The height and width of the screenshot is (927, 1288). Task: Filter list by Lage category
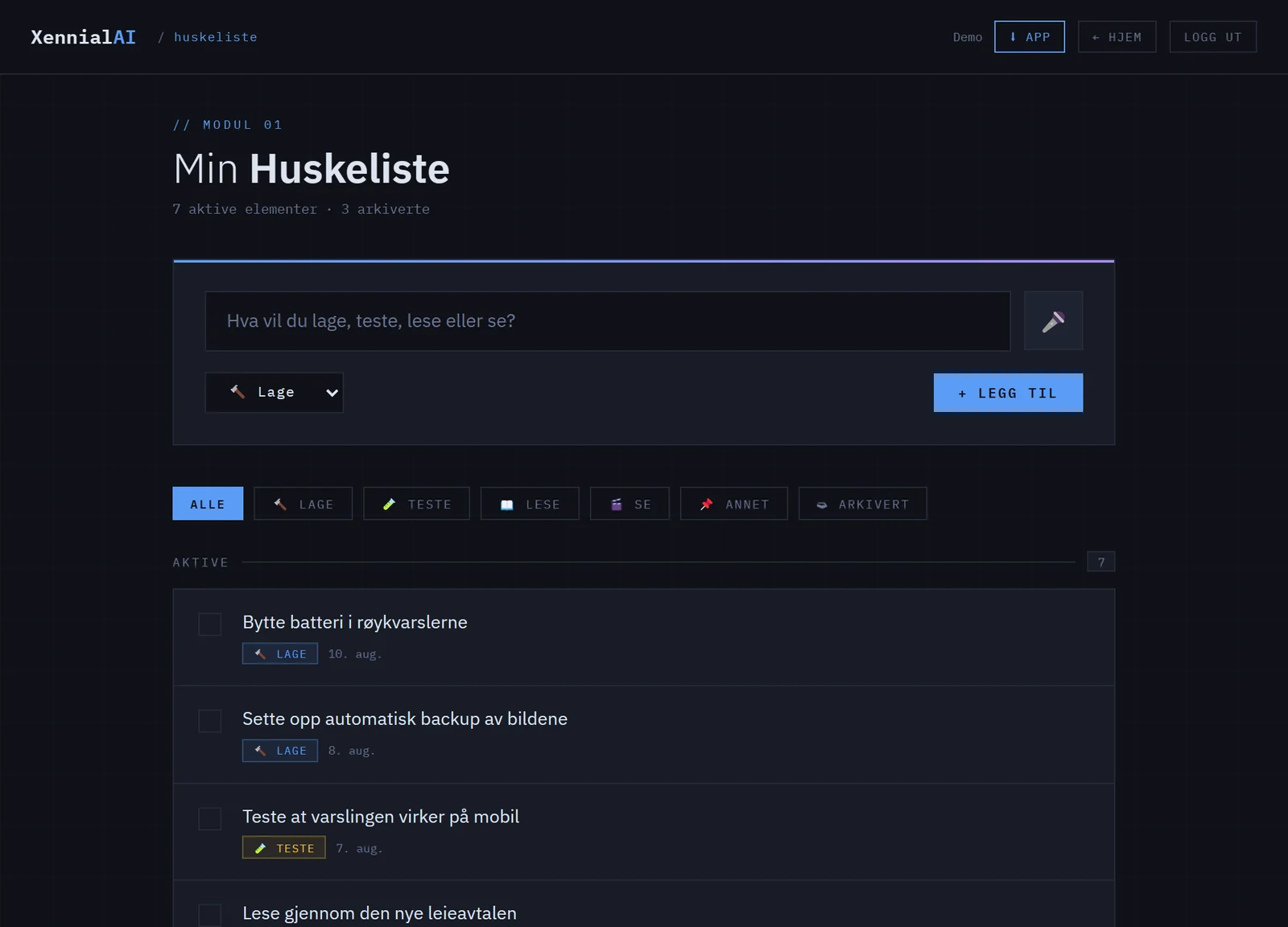point(303,504)
